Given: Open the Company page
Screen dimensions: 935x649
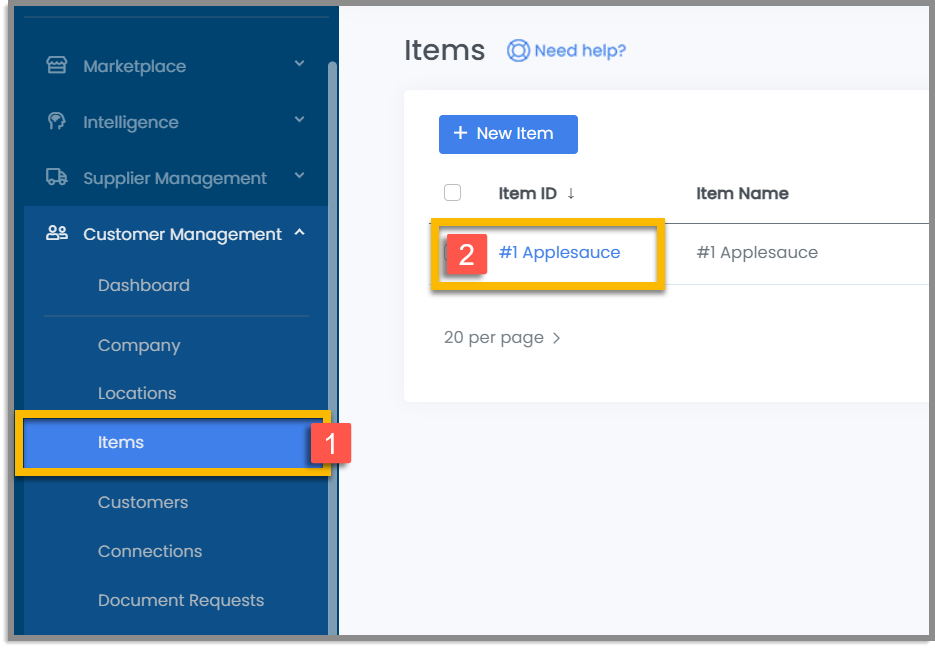Looking at the screenshot, I should (x=139, y=346).
